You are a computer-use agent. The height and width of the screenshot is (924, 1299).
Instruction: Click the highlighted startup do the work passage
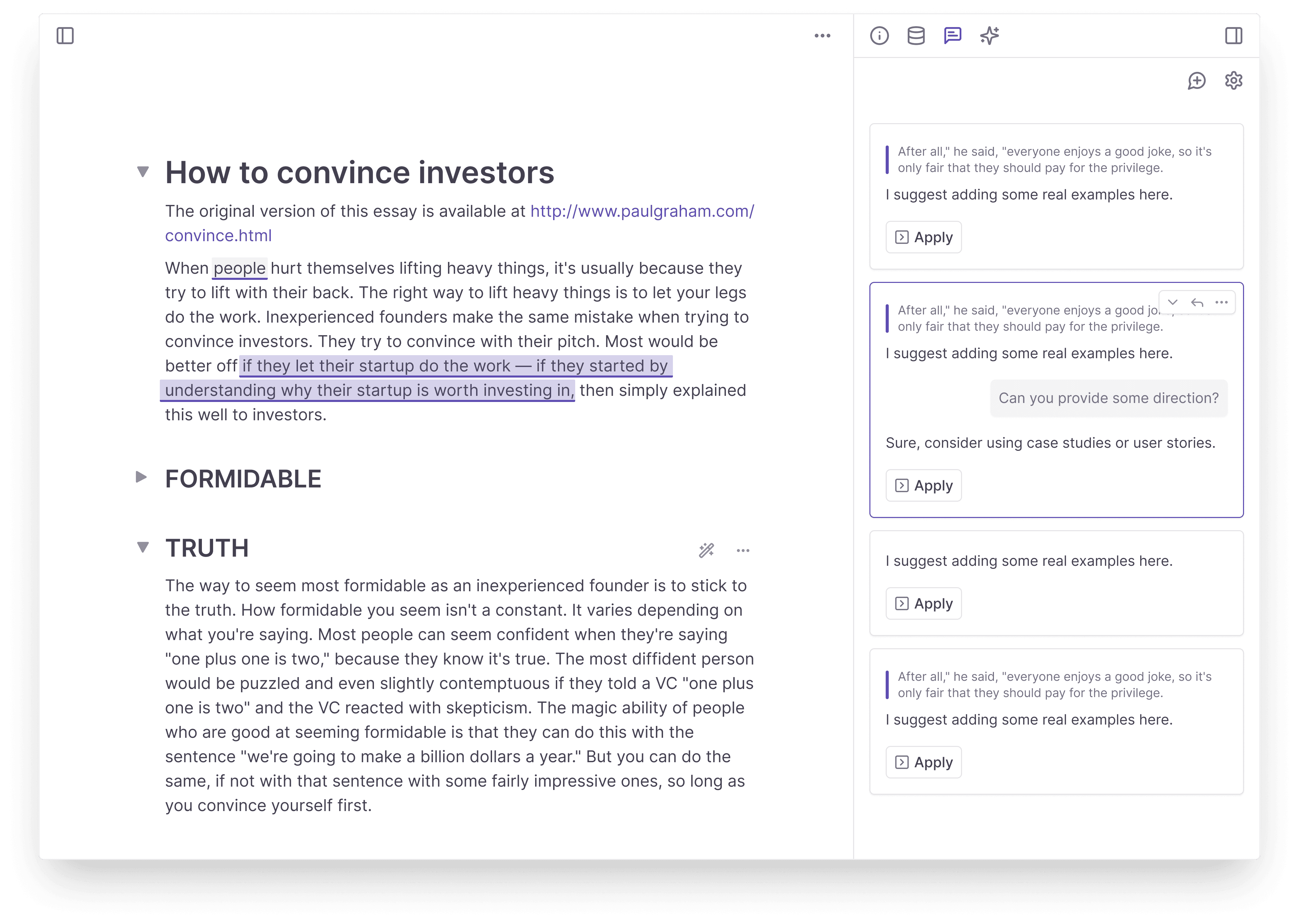(416, 378)
